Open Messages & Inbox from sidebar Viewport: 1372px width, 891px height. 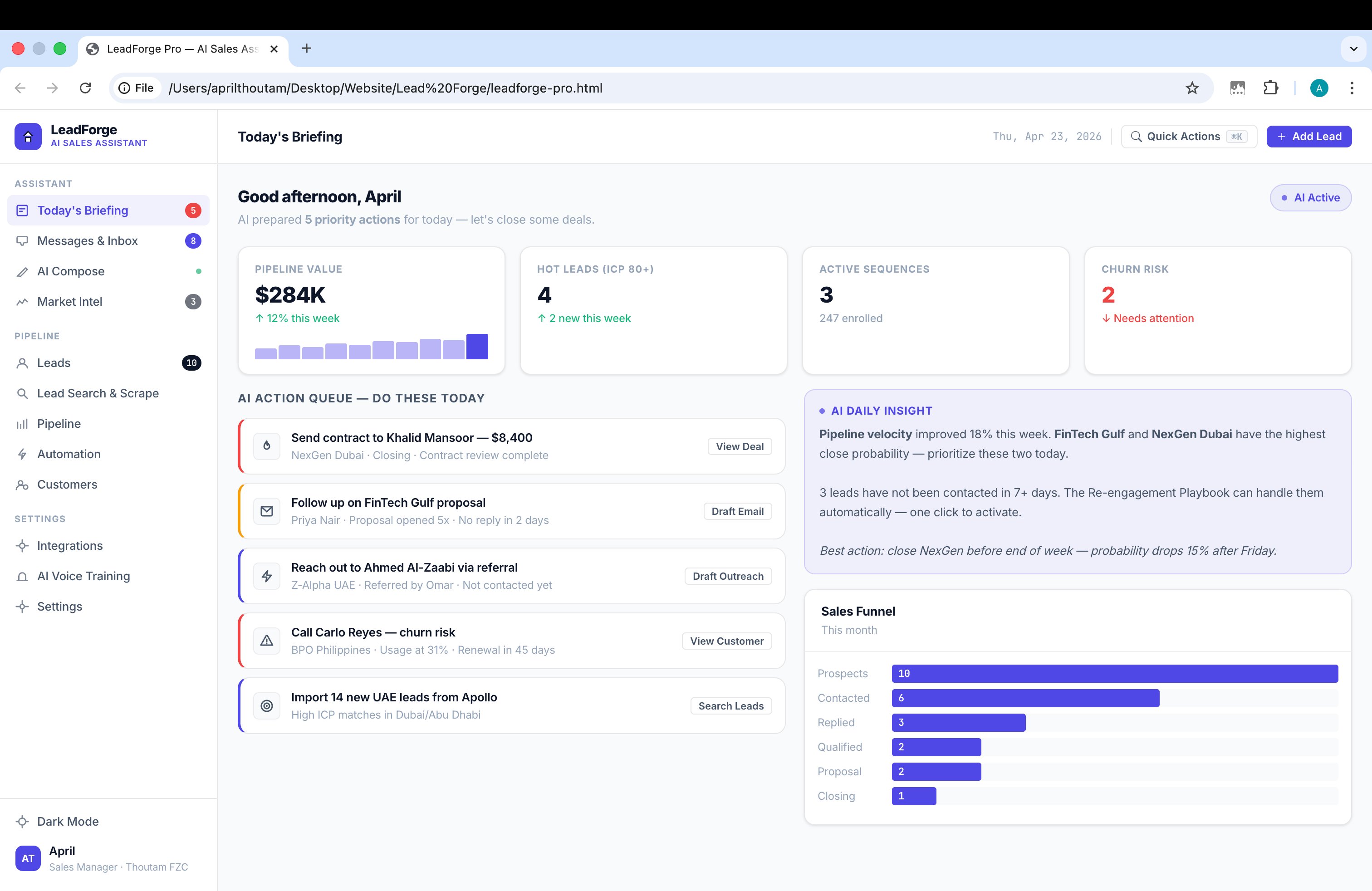[87, 240]
